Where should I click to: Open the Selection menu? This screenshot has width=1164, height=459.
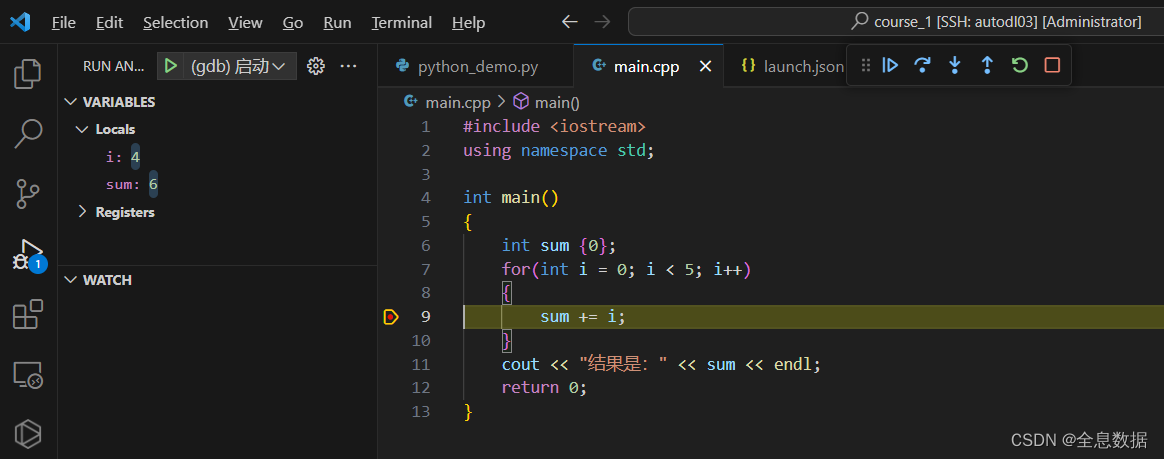[x=176, y=23]
